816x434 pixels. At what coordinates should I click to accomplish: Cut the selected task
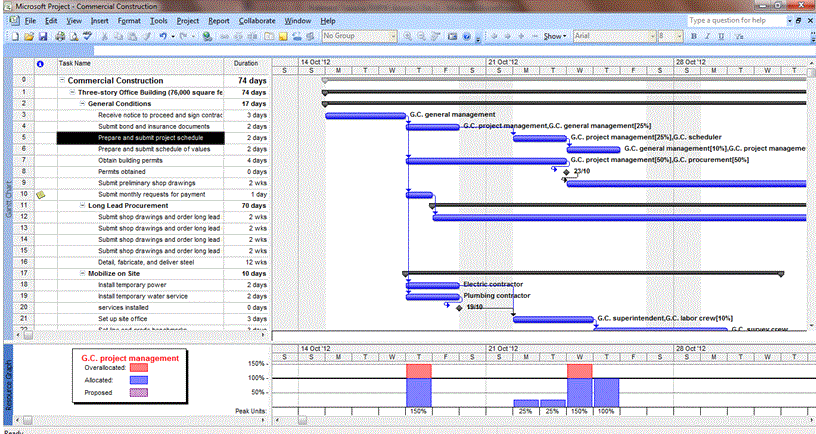click(105, 36)
